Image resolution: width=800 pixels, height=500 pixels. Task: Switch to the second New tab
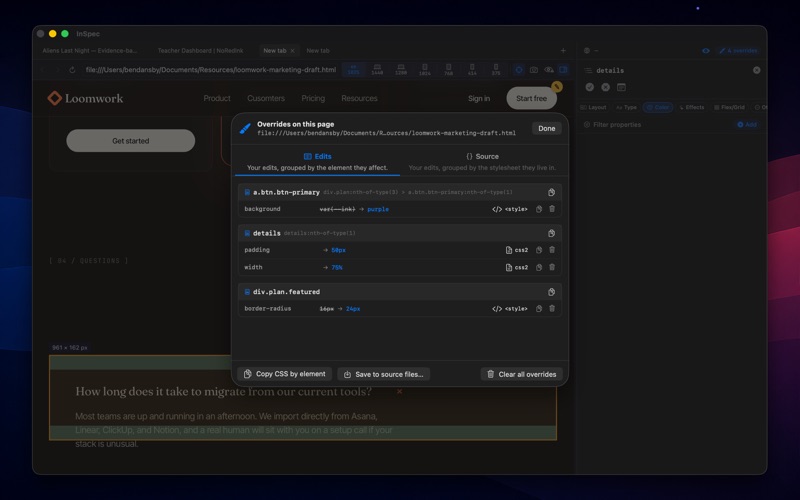pyautogui.click(x=318, y=51)
